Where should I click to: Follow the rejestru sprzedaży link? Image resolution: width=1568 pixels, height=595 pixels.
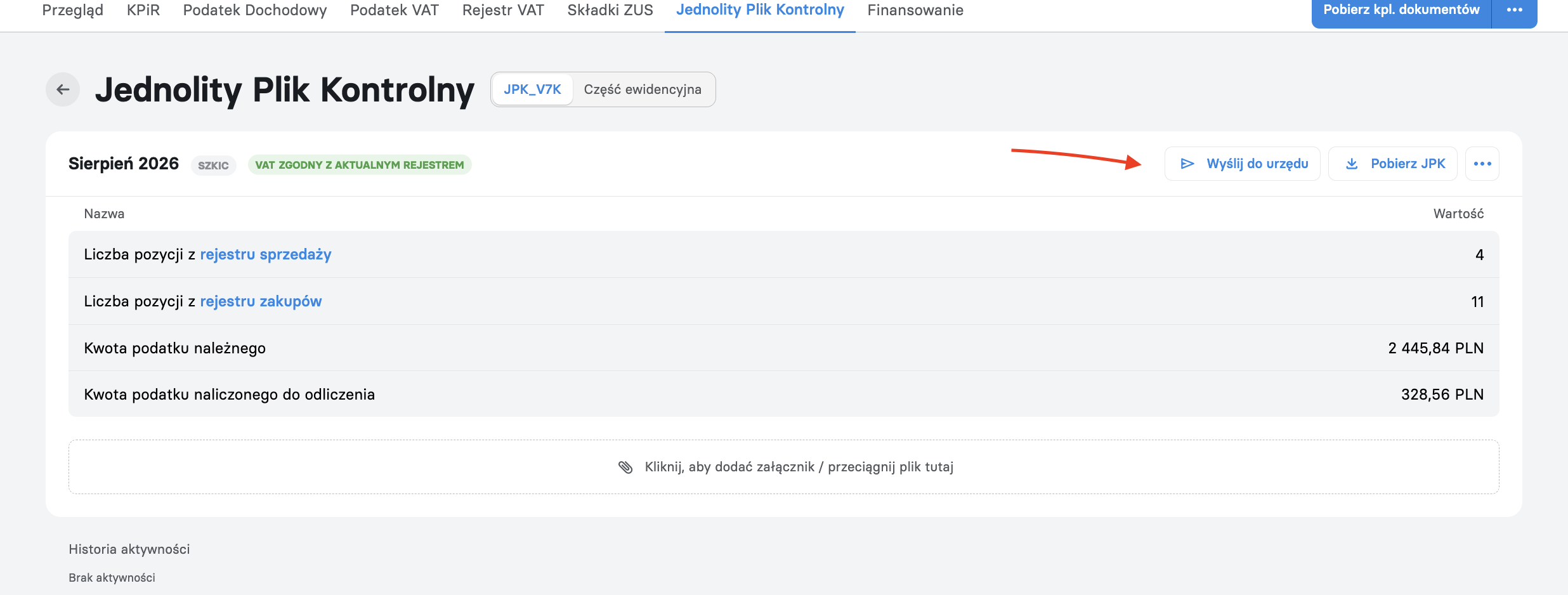coord(266,254)
